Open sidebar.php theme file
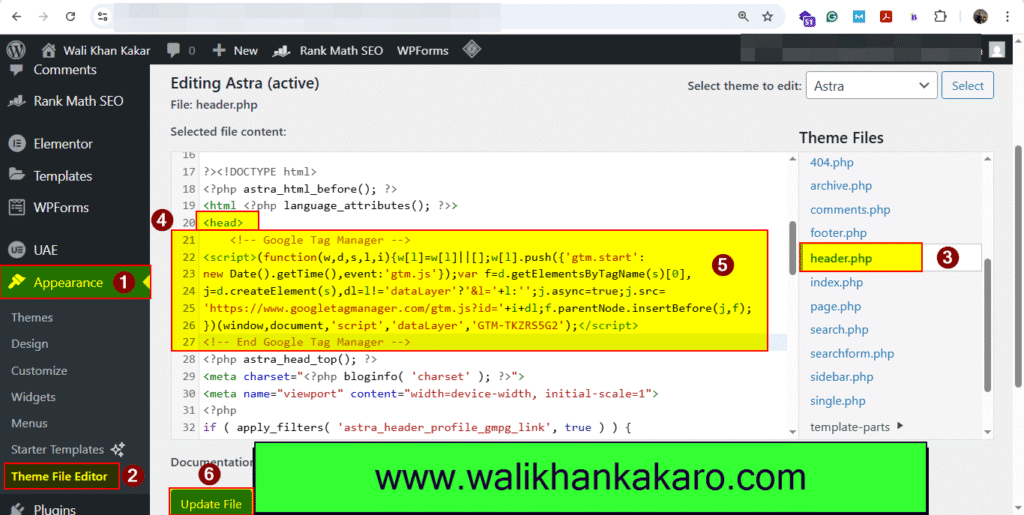The width and height of the screenshot is (1024, 515). tap(842, 377)
